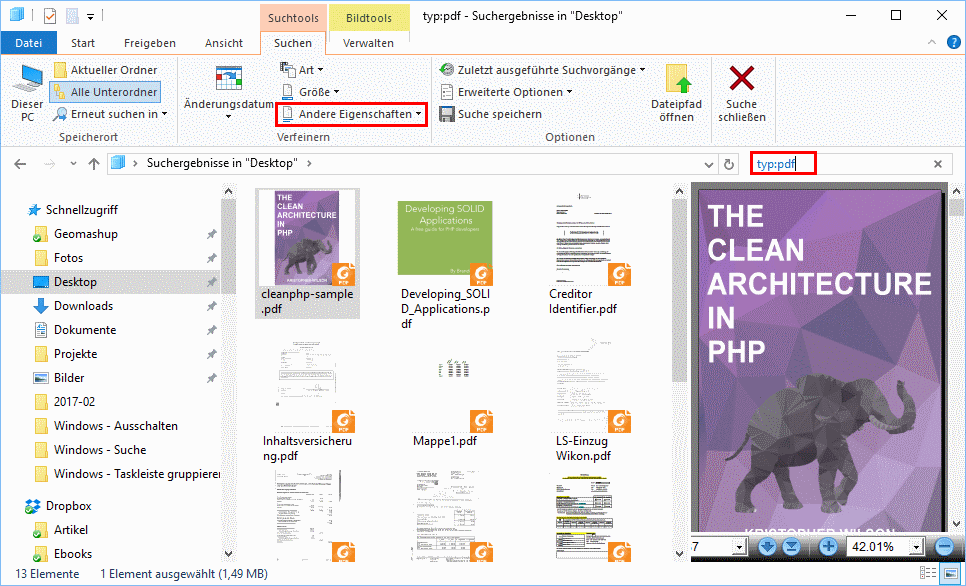
Task: Click Dateipfad öffnen
Action: 676,94
